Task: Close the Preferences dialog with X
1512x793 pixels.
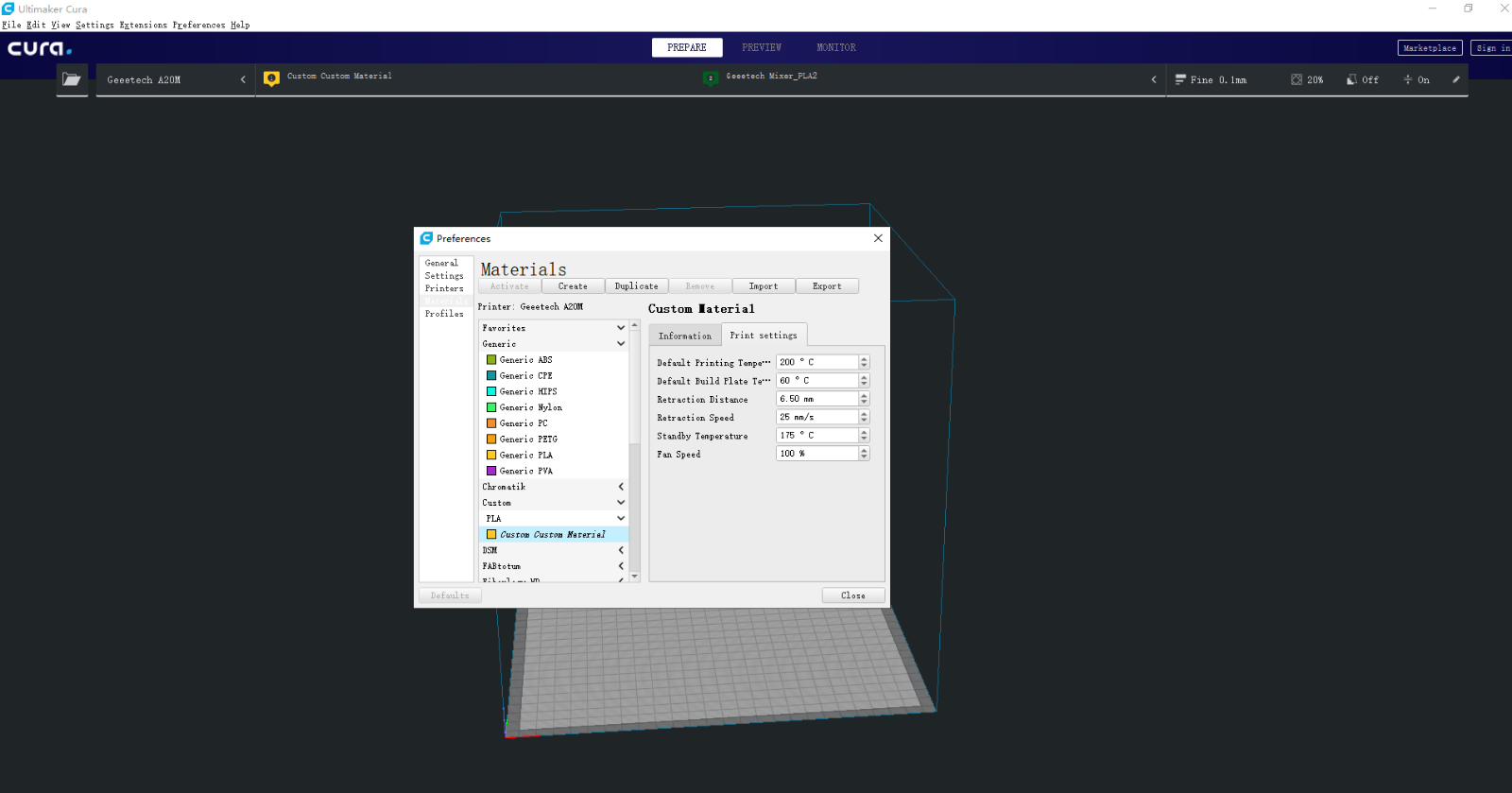Action: click(x=878, y=238)
